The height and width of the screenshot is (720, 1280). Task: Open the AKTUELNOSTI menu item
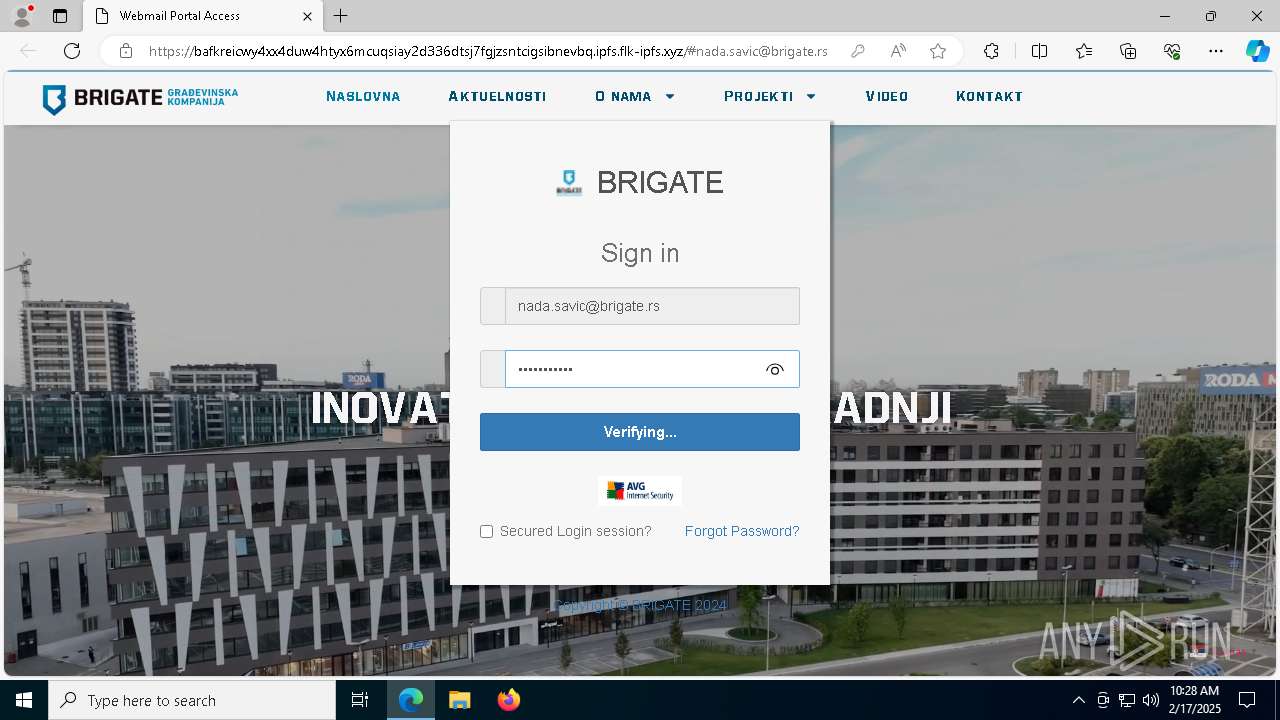[x=497, y=97]
